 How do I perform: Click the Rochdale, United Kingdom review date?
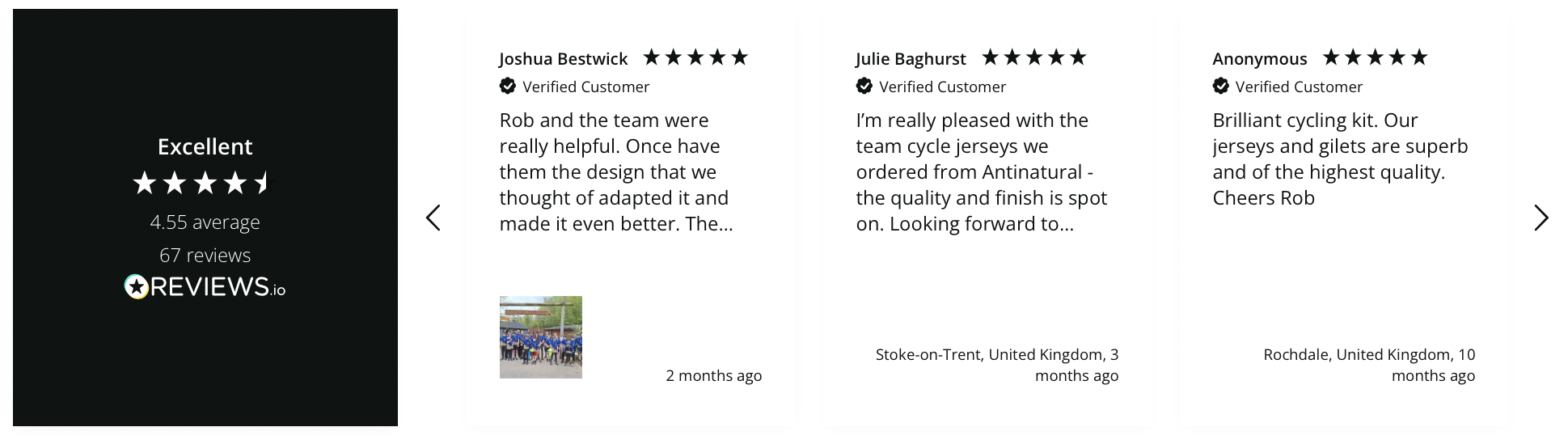pyautogui.click(x=1369, y=365)
